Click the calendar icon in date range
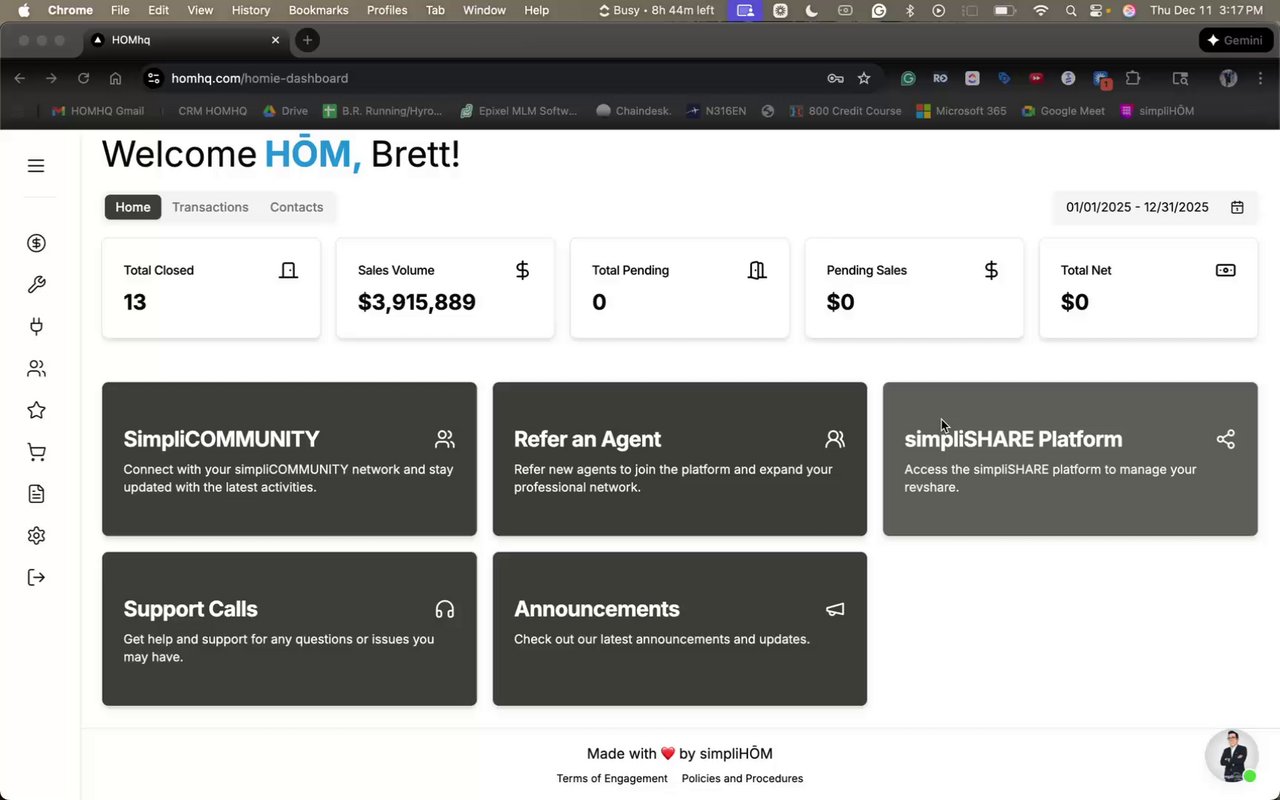 click(x=1237, y=207)
